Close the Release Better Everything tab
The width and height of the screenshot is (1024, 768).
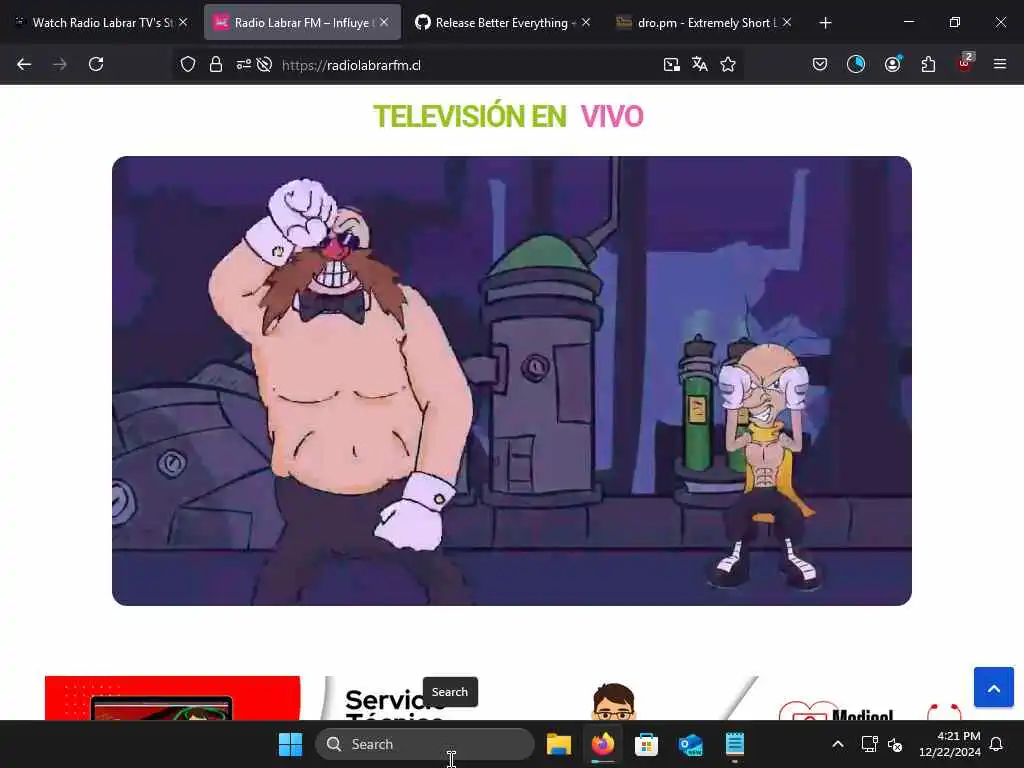click(x=586, y=23)
